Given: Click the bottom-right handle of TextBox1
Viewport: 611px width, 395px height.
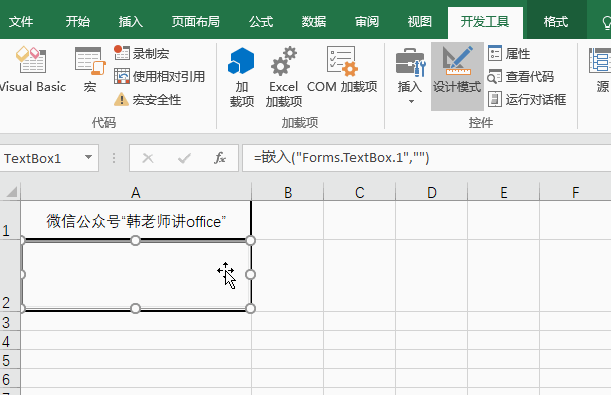Looking at the screenshot, I should [251, 309].
